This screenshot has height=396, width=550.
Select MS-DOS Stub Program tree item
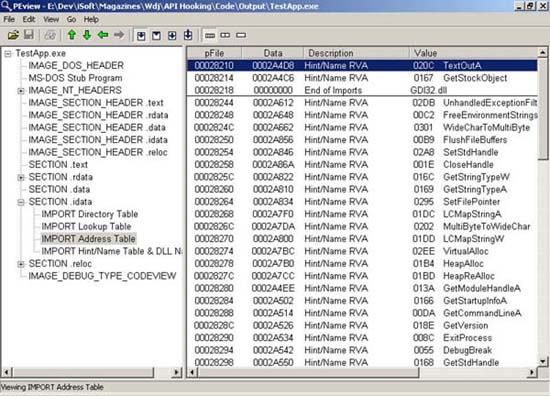coord(75,78)
